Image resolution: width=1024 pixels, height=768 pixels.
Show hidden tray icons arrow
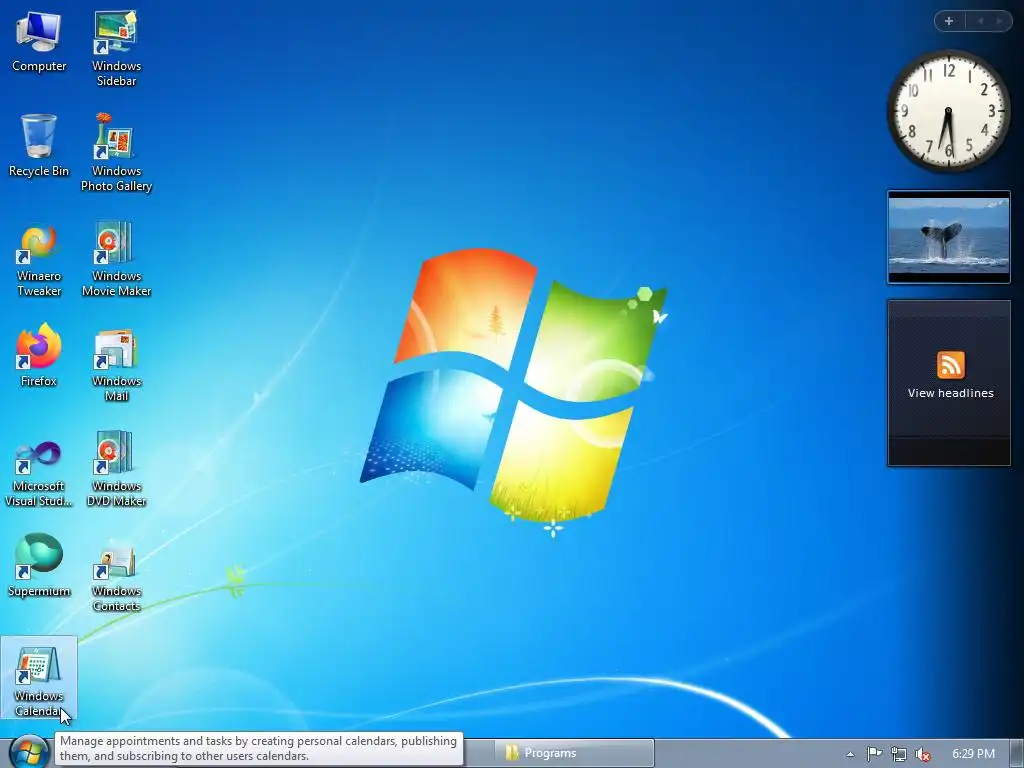pyautogui.click(x=850, y=754)
